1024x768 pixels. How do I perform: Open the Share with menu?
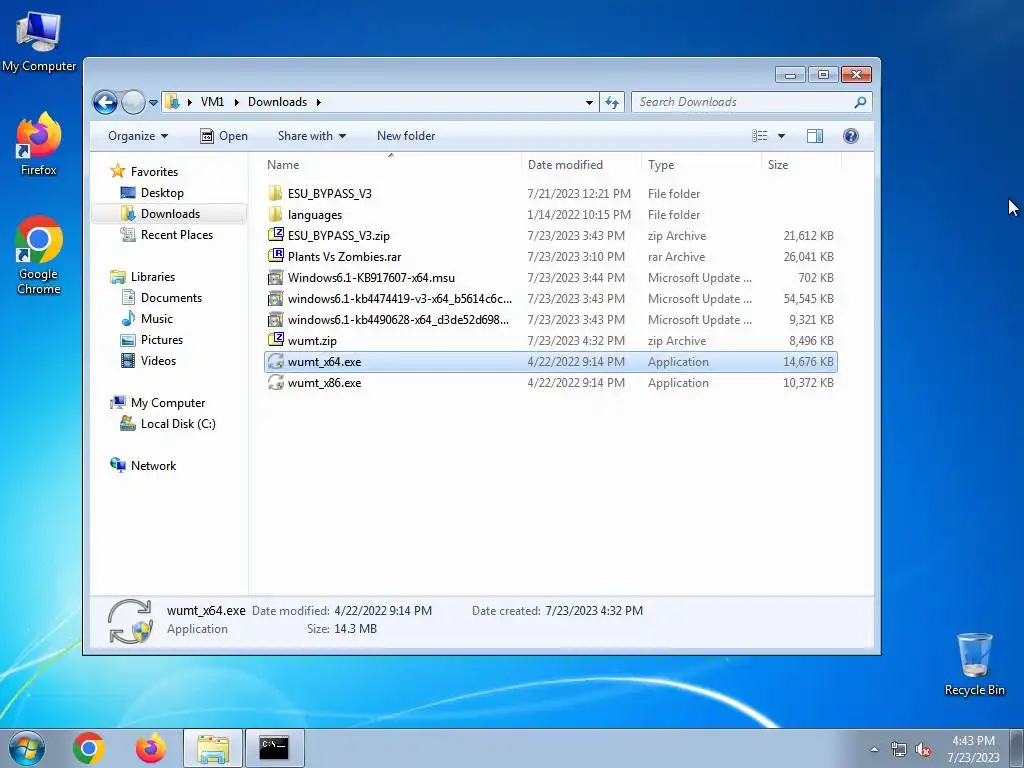pos(312,136)
